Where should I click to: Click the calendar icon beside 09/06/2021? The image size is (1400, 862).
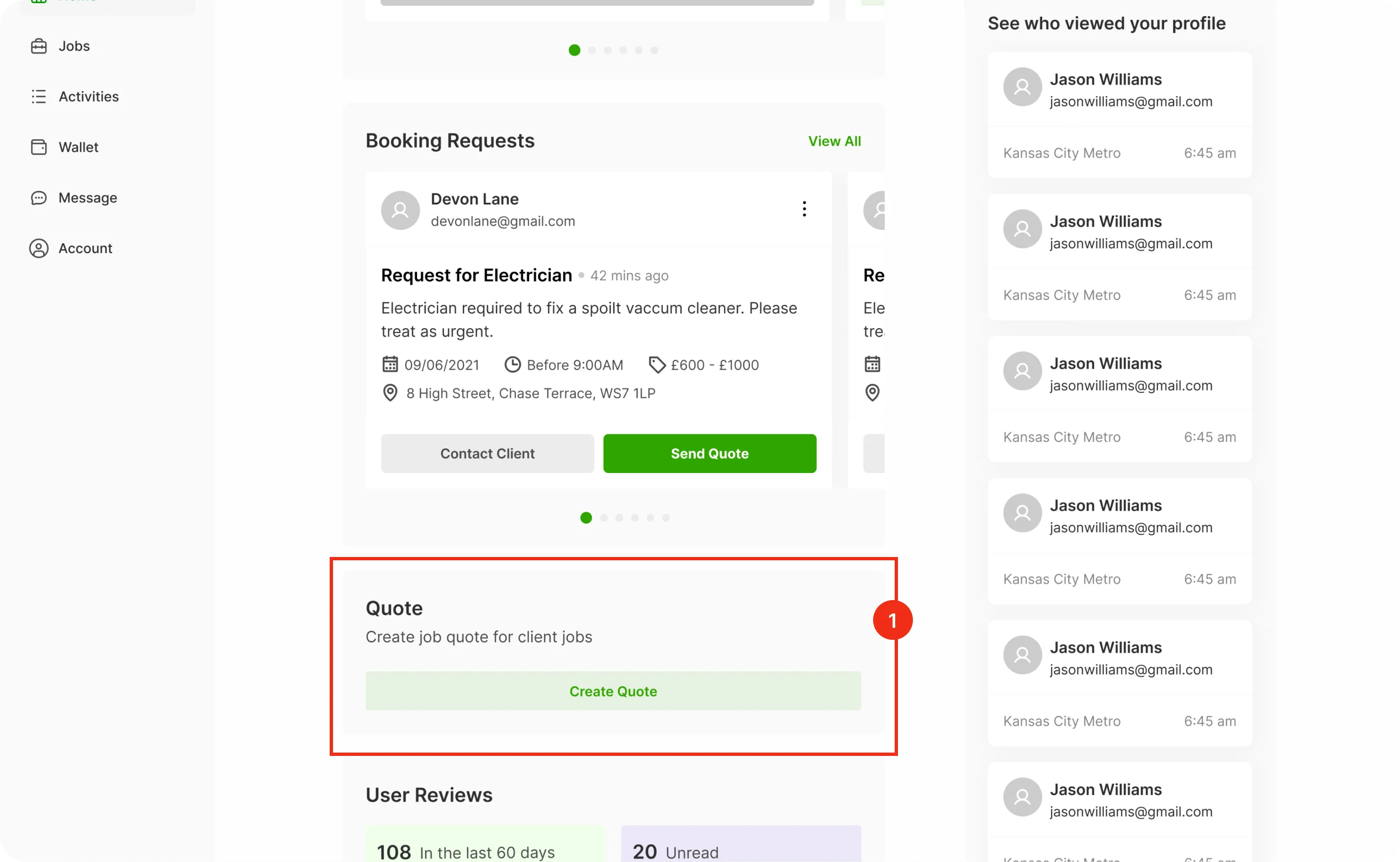(390, 364)
